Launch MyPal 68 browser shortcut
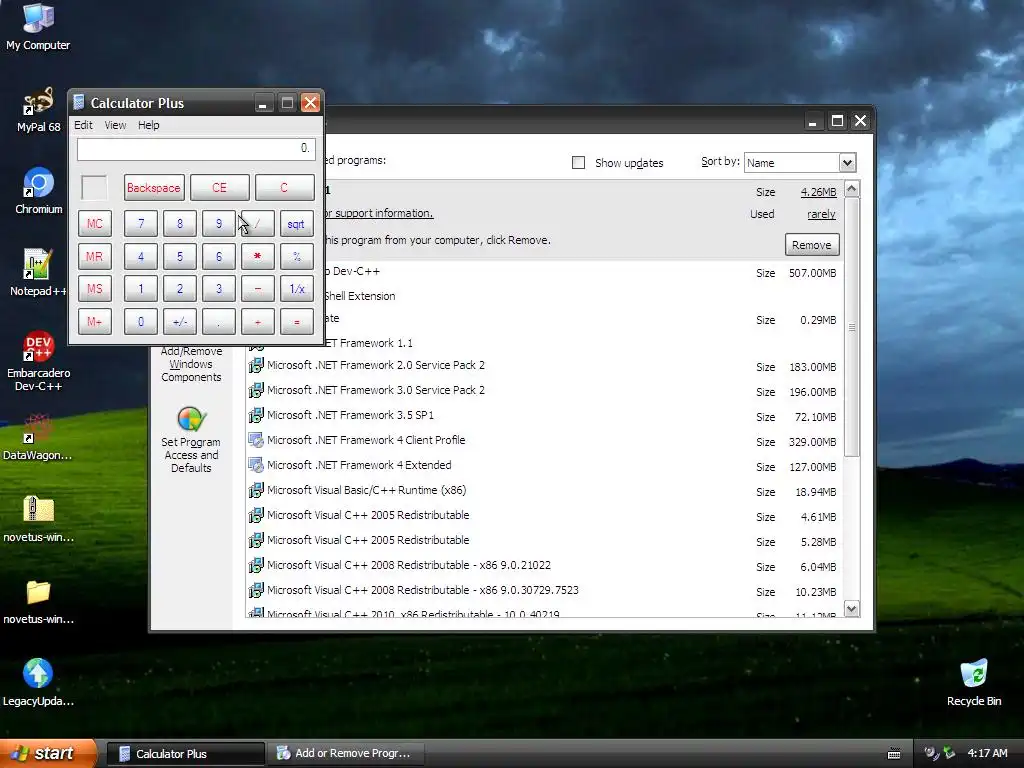The image size is (1024, 768). [38, 110]
